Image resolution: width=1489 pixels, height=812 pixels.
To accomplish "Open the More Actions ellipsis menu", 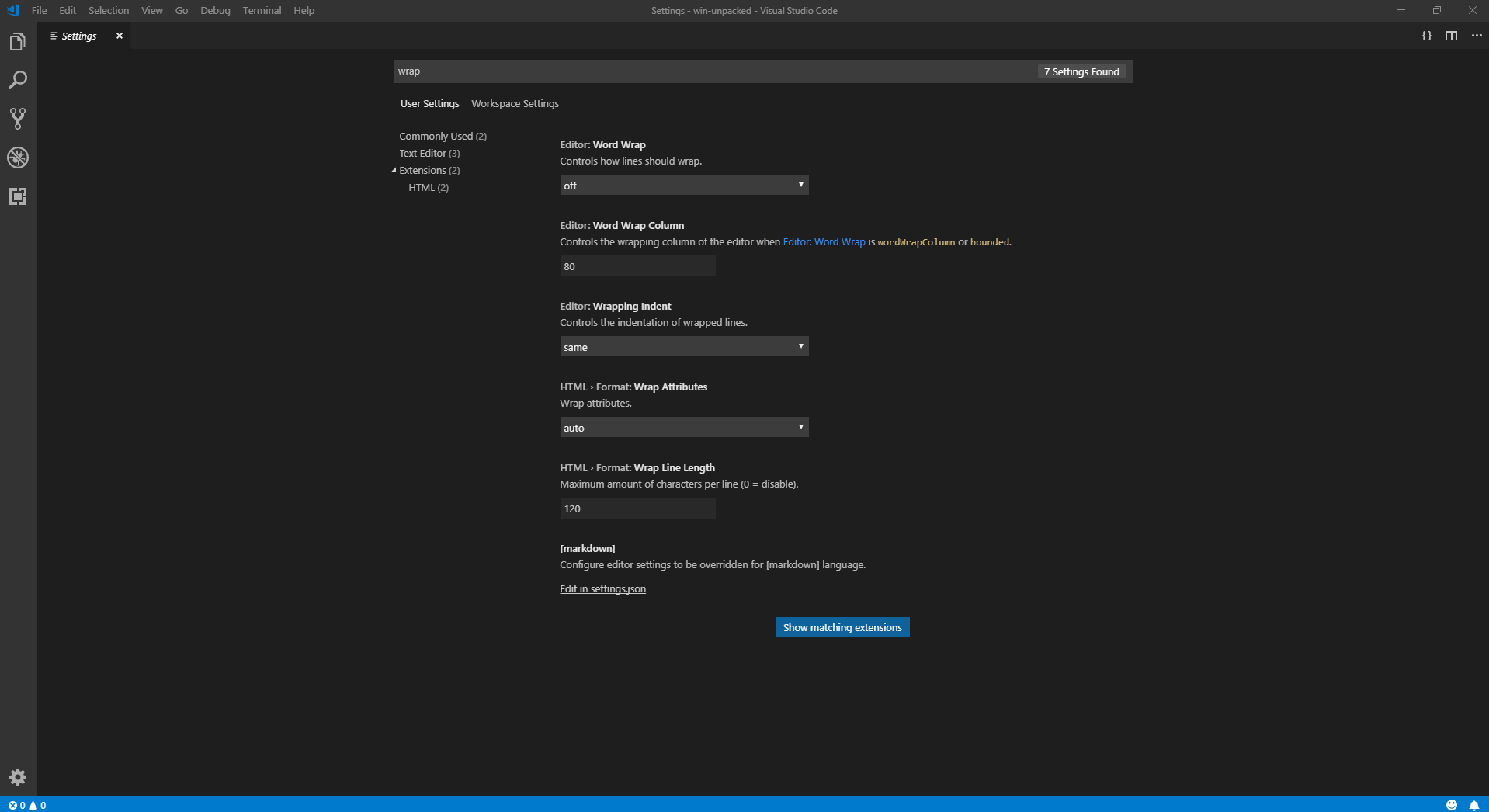I will [x=1477, y=36].
